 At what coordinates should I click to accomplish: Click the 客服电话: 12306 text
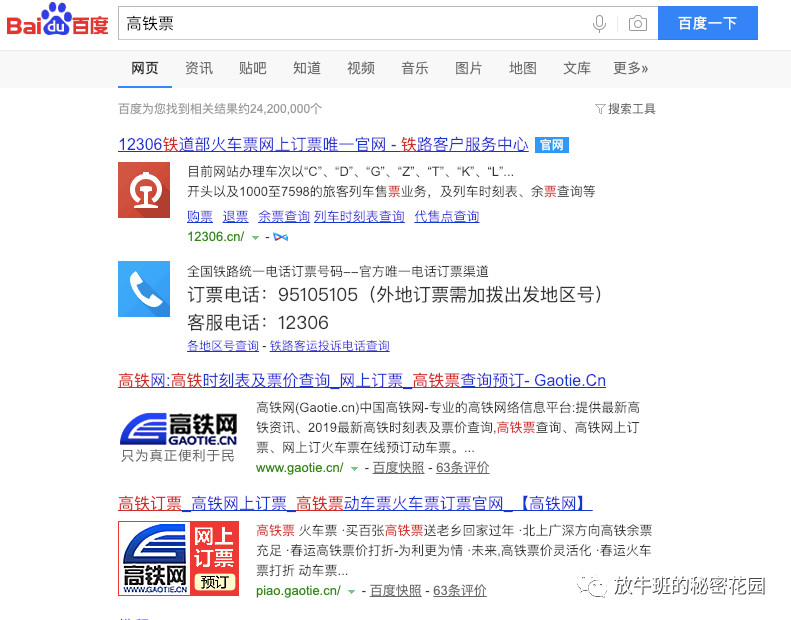258,322
